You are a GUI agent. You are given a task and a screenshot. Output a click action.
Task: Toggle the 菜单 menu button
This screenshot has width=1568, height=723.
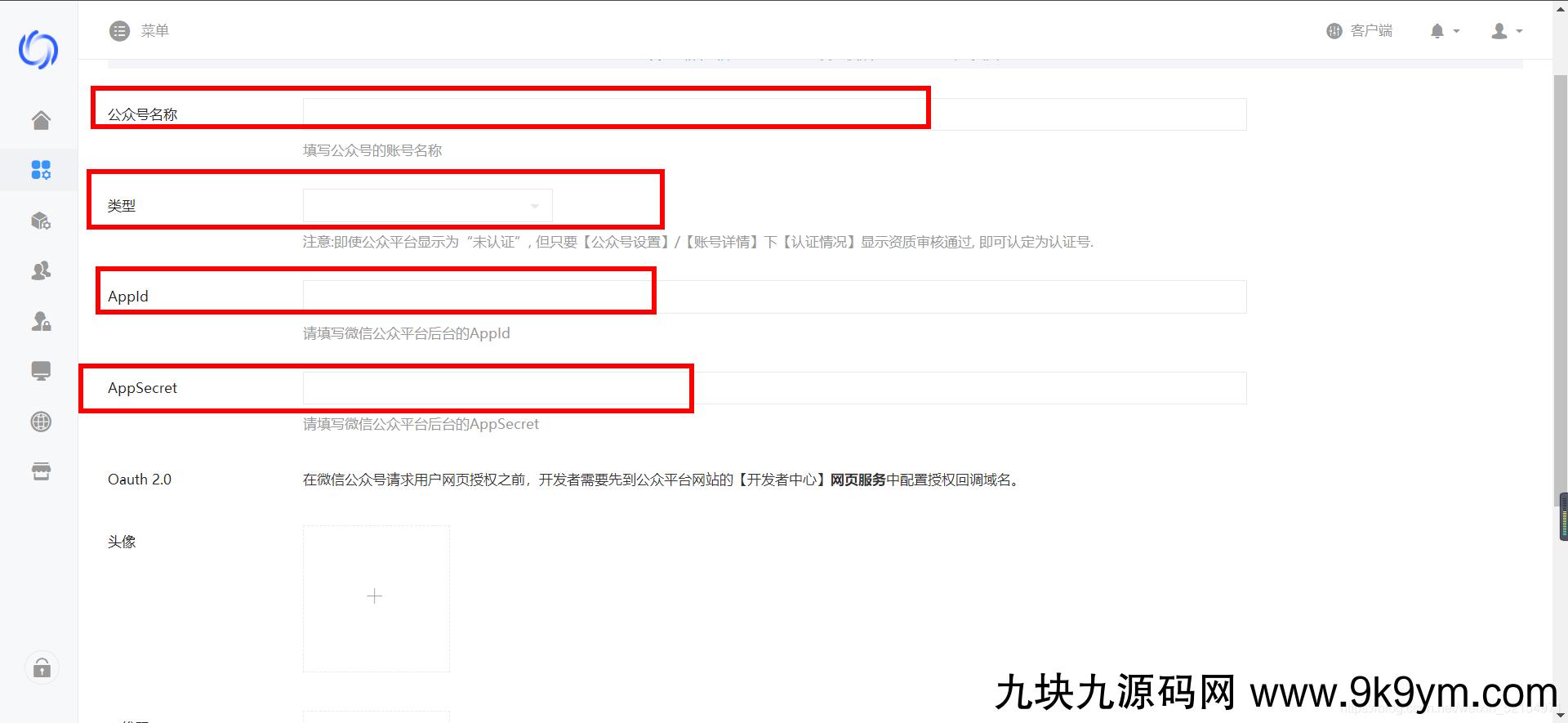click(139, 31)
